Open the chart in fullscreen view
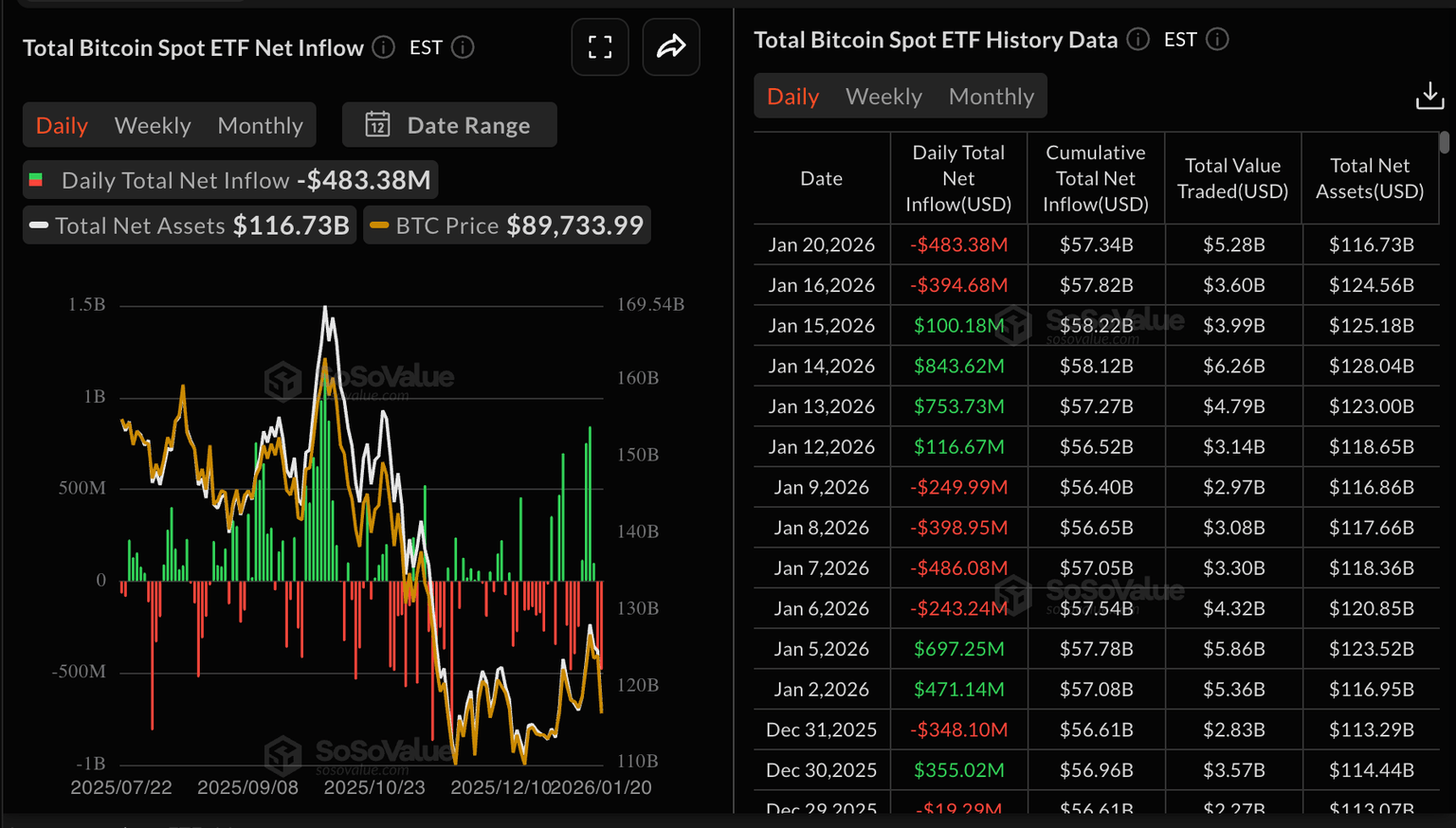Viewport: 1456px width, 828px height. 600,47
